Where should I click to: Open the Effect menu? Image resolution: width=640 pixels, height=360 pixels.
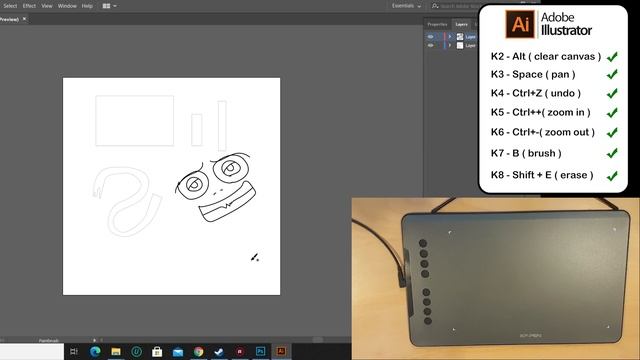(x=29, y=6)
